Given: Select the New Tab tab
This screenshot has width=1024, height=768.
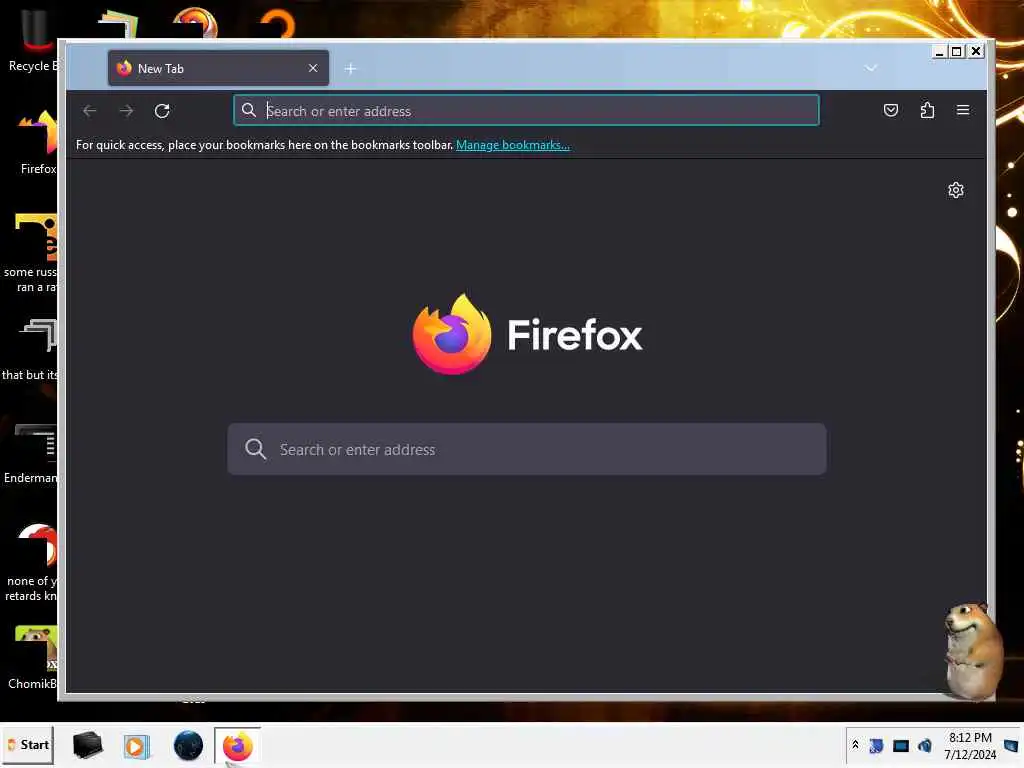Looking at the screenshot, I should pyautogui.click(x=218, y=68).
